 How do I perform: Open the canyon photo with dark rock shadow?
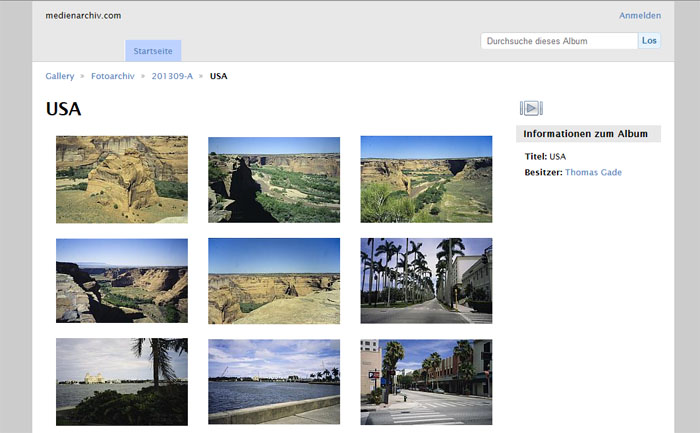coord(274,179)
